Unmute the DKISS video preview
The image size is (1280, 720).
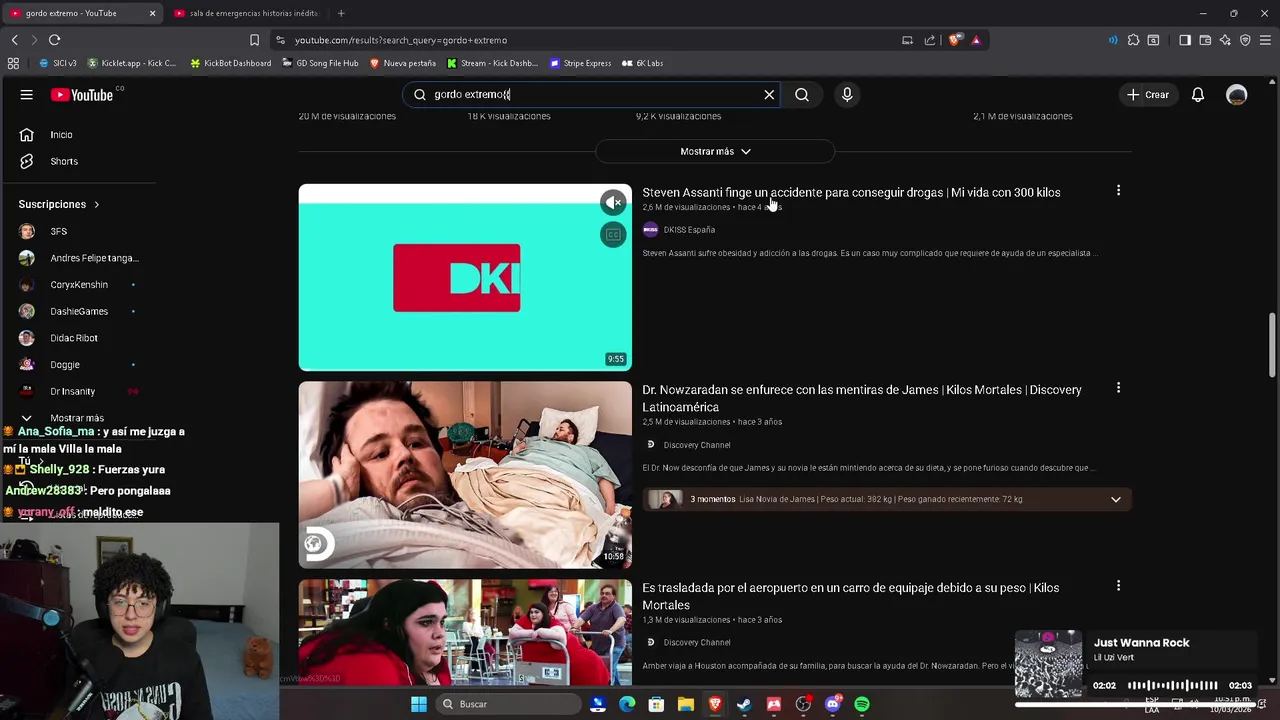613,203
